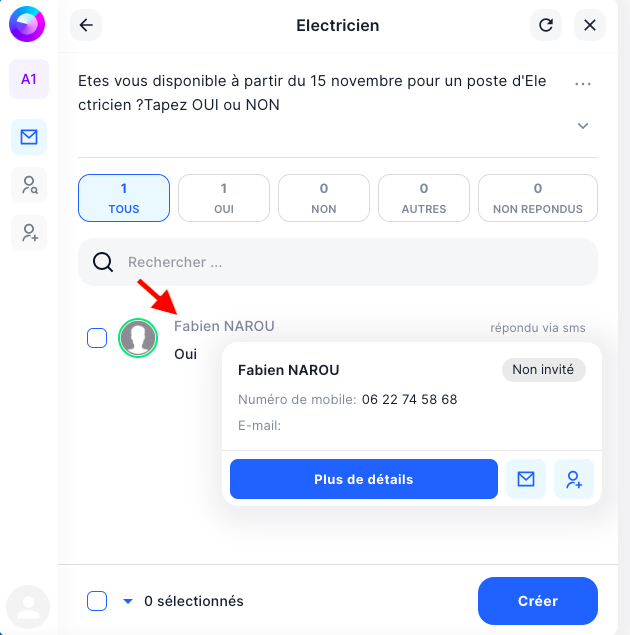Click the colorful app logo
This screenshot has width=630, height=635.
coord(27,24)
